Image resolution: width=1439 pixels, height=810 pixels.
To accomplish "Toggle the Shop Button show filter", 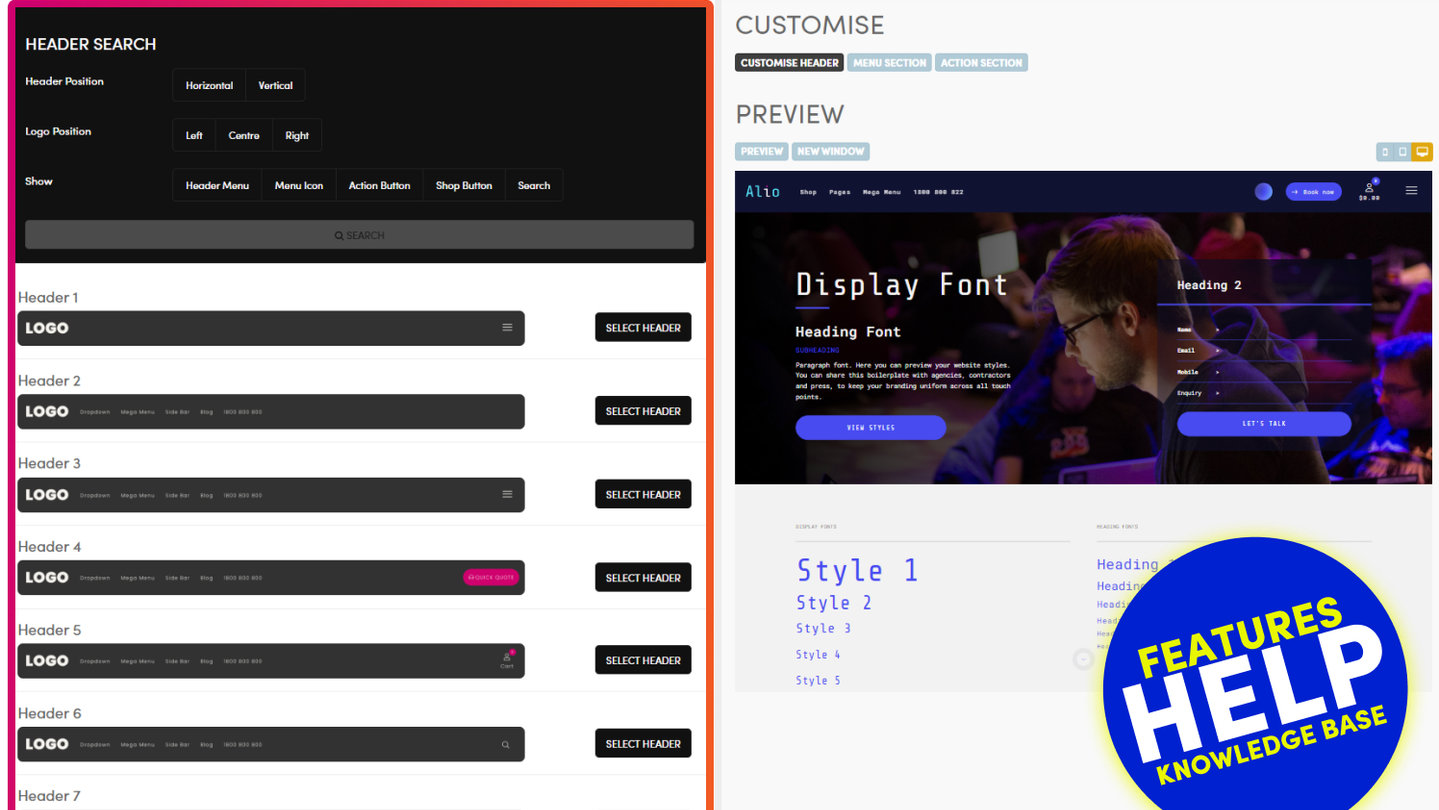I will point(463,186).
